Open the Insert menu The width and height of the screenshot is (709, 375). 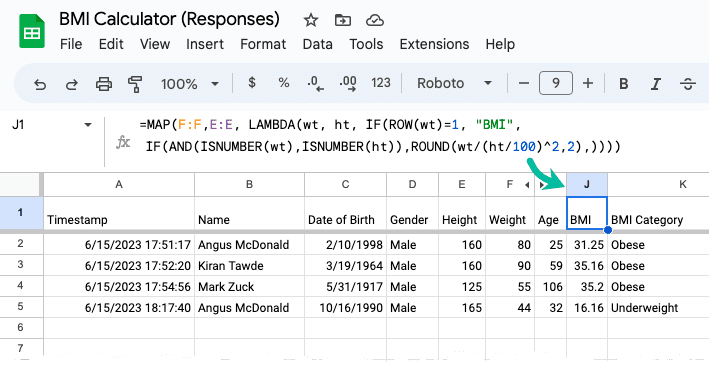pos(205,44)
